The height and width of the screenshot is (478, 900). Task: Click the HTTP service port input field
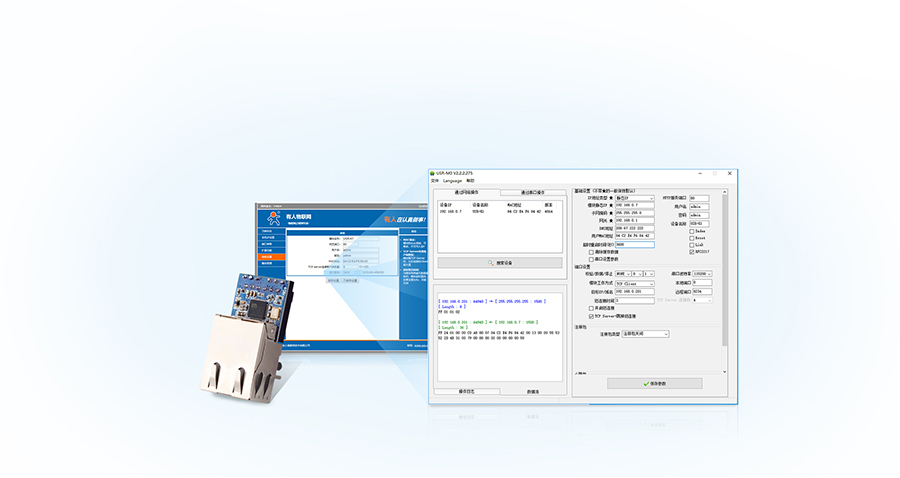click(x=699, y=198)
